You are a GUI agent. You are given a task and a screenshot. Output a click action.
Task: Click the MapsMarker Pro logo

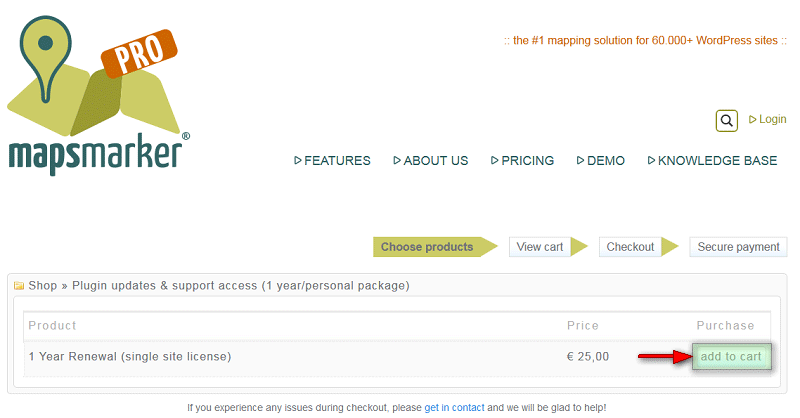tap(98, 96)
